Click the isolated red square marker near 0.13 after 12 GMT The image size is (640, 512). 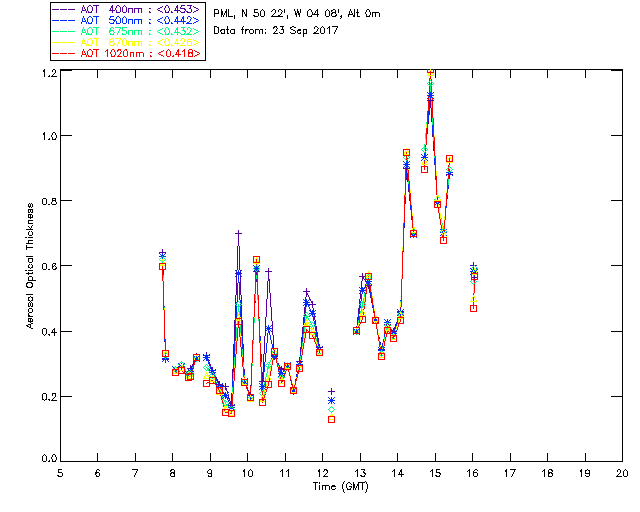coord(331,419)
